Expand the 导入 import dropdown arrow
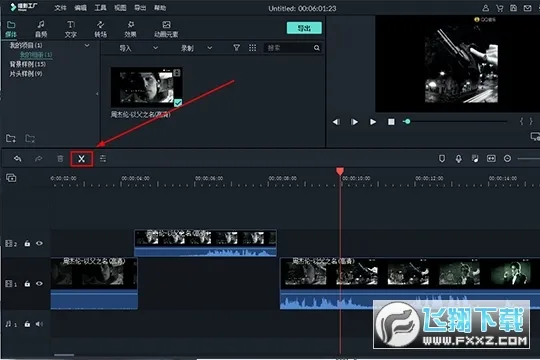 tap(155, 48)
